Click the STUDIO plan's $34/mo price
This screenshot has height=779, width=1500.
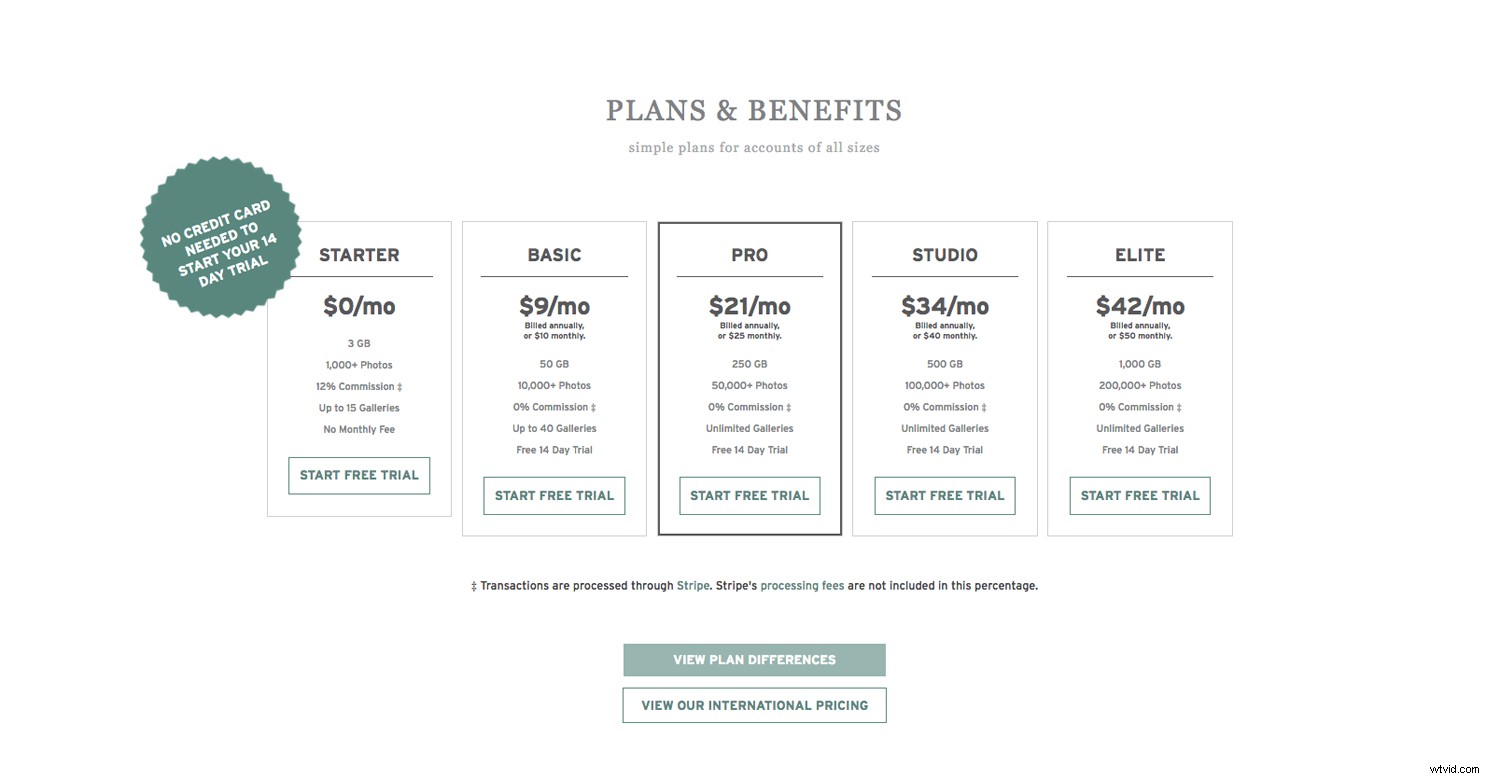tap(944, 306)
